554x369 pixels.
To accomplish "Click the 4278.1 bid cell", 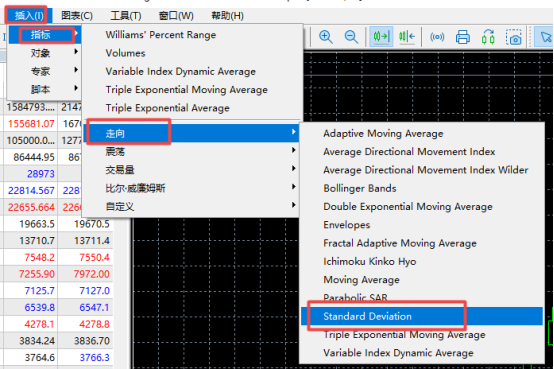I will click(x=40, y=324).
